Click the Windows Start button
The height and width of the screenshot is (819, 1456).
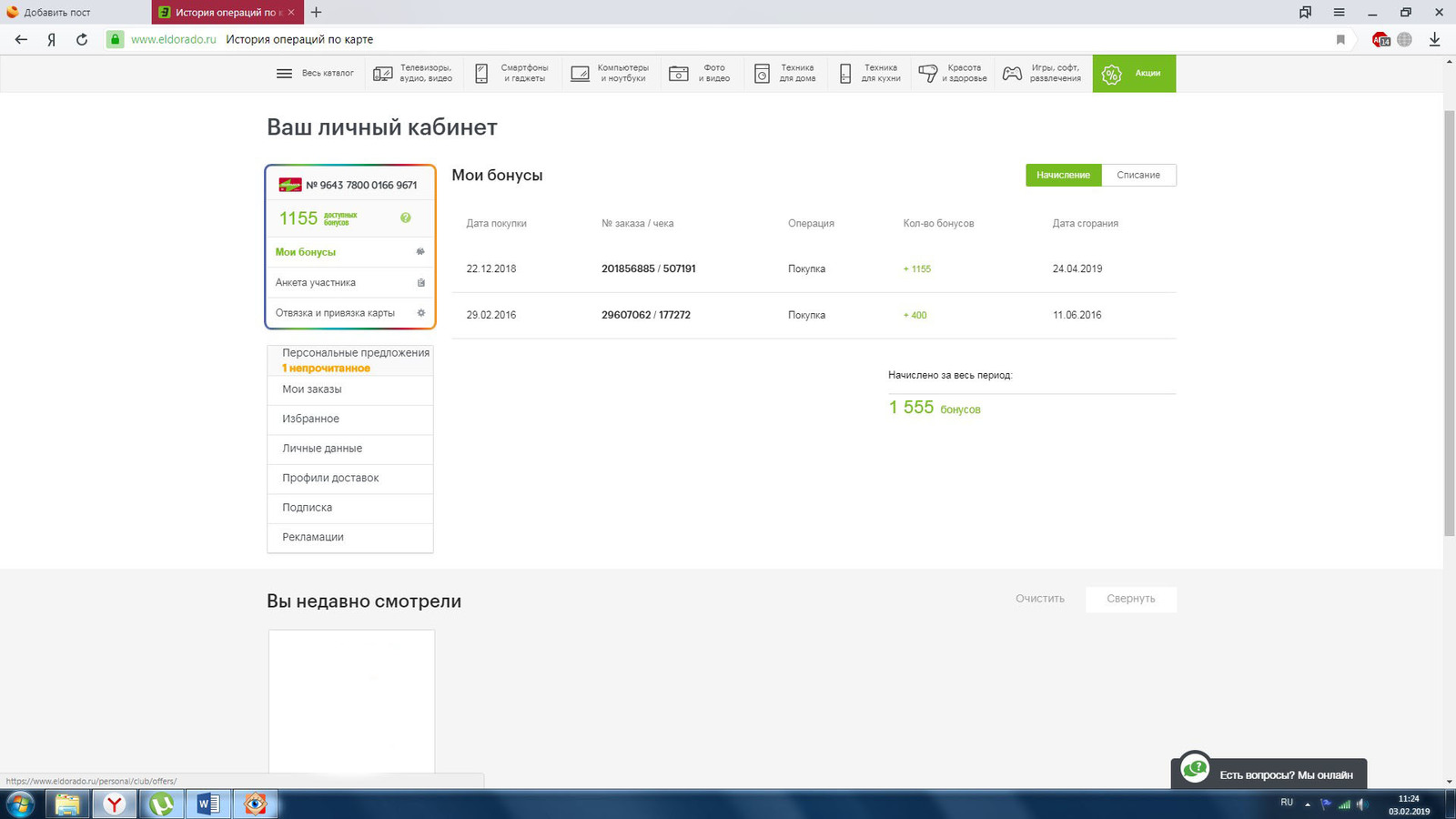(x=20, y=804)
